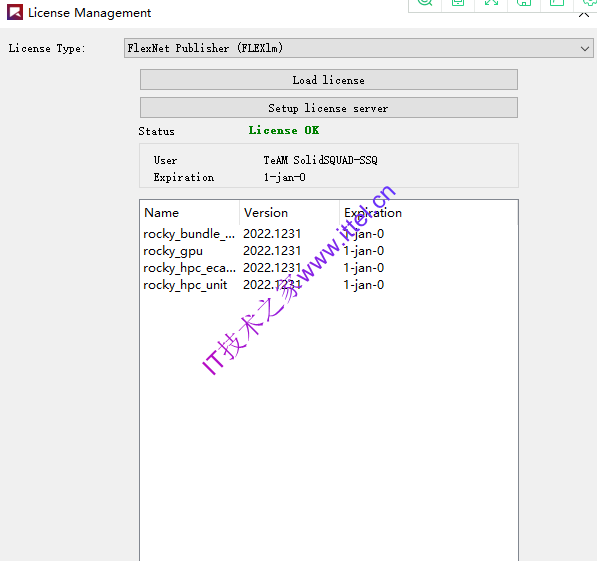Open the License Type dropdown
This screenshot has width=597, height=561.
tap(359, 48)
